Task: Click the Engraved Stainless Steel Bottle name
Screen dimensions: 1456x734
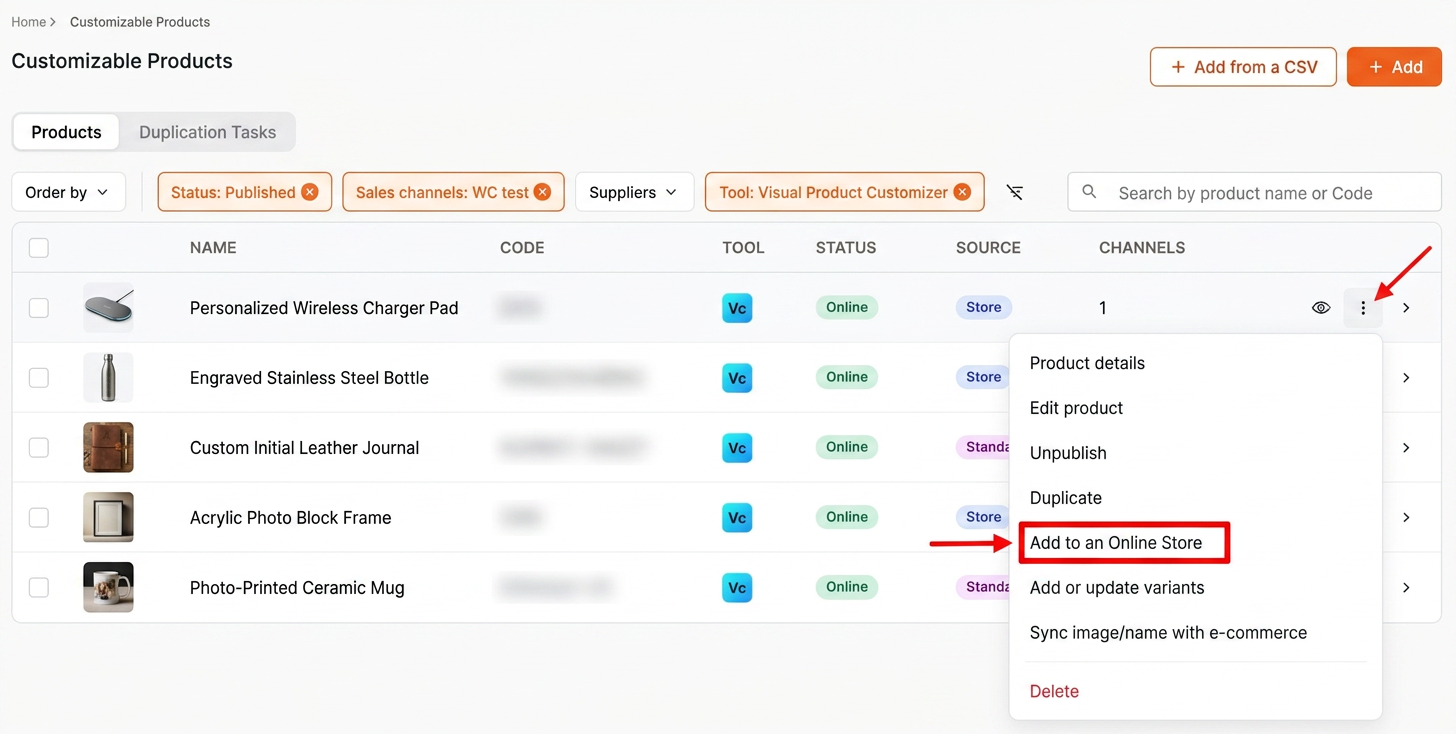Action: 309,378
